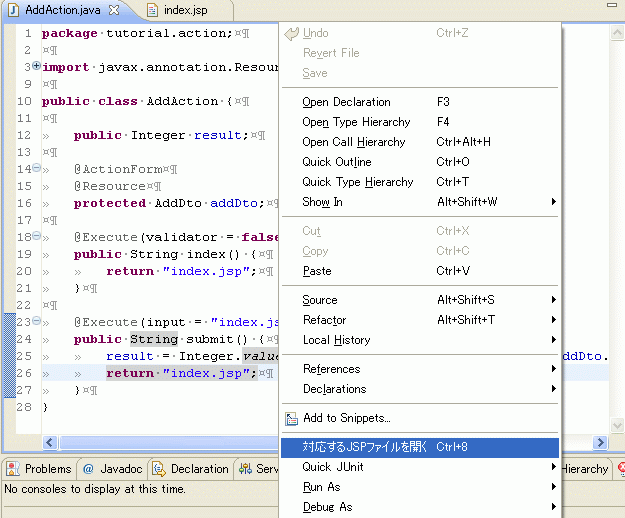Choose Open Type Hierarchy menu entry
This screenshot has height=518, width=625.
tap(420, 122)
